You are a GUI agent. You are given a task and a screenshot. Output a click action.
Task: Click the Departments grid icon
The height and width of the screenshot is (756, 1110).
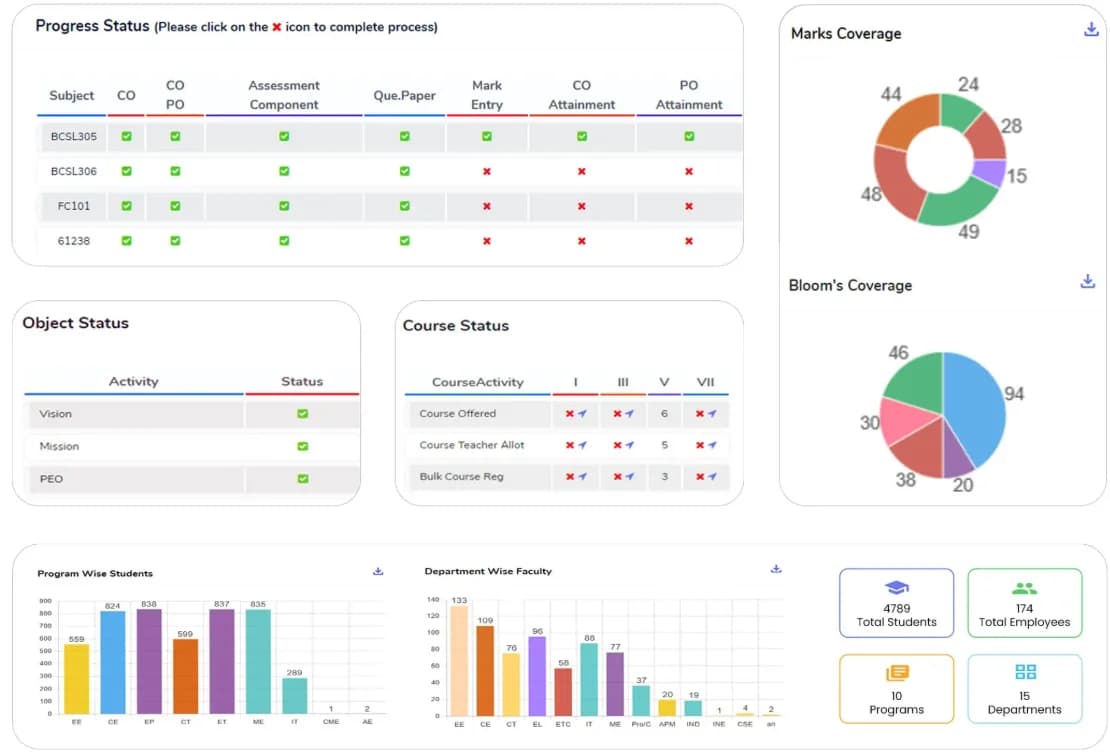(1025, 672)
